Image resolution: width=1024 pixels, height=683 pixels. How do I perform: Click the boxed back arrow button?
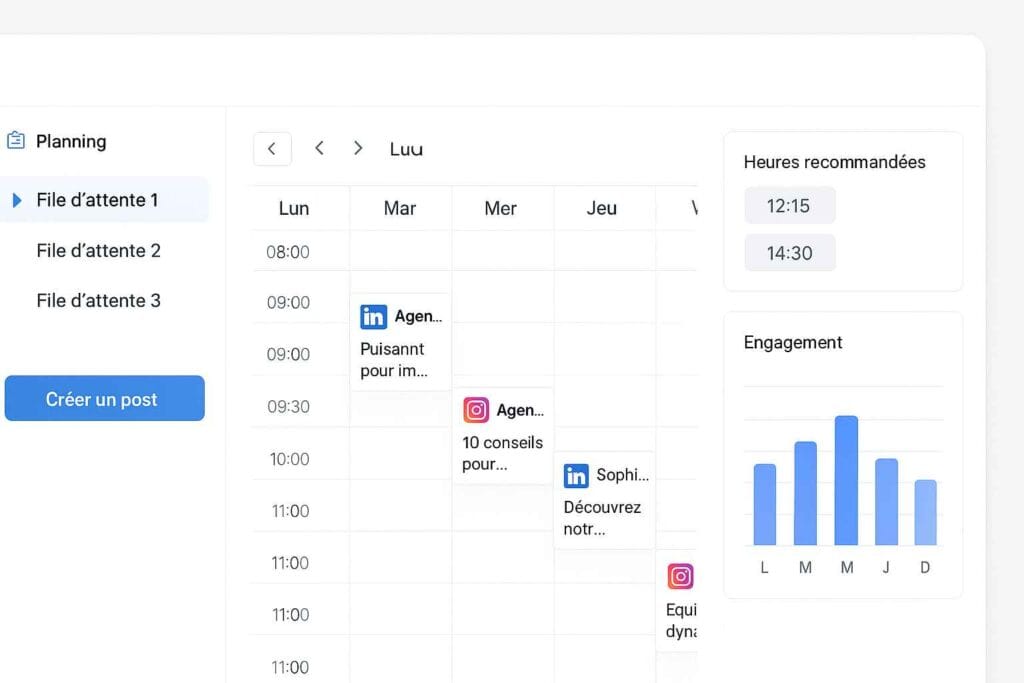coord(272,149)
